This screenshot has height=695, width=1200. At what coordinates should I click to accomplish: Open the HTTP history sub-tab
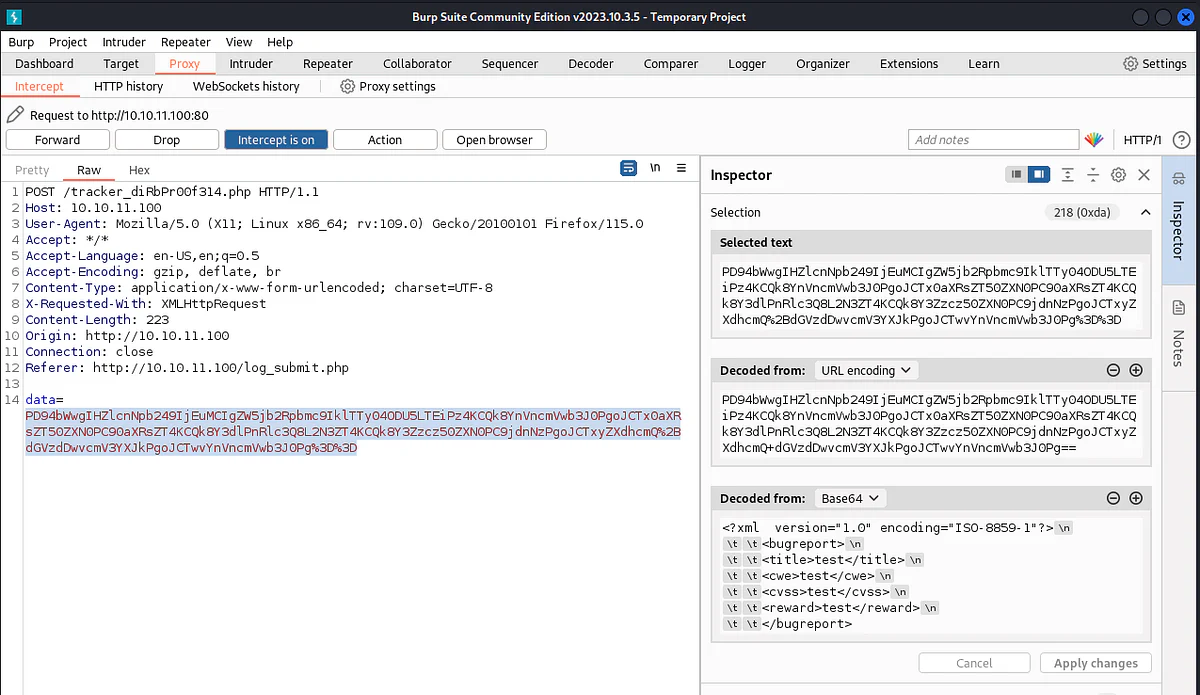click(x=129, y=86)
